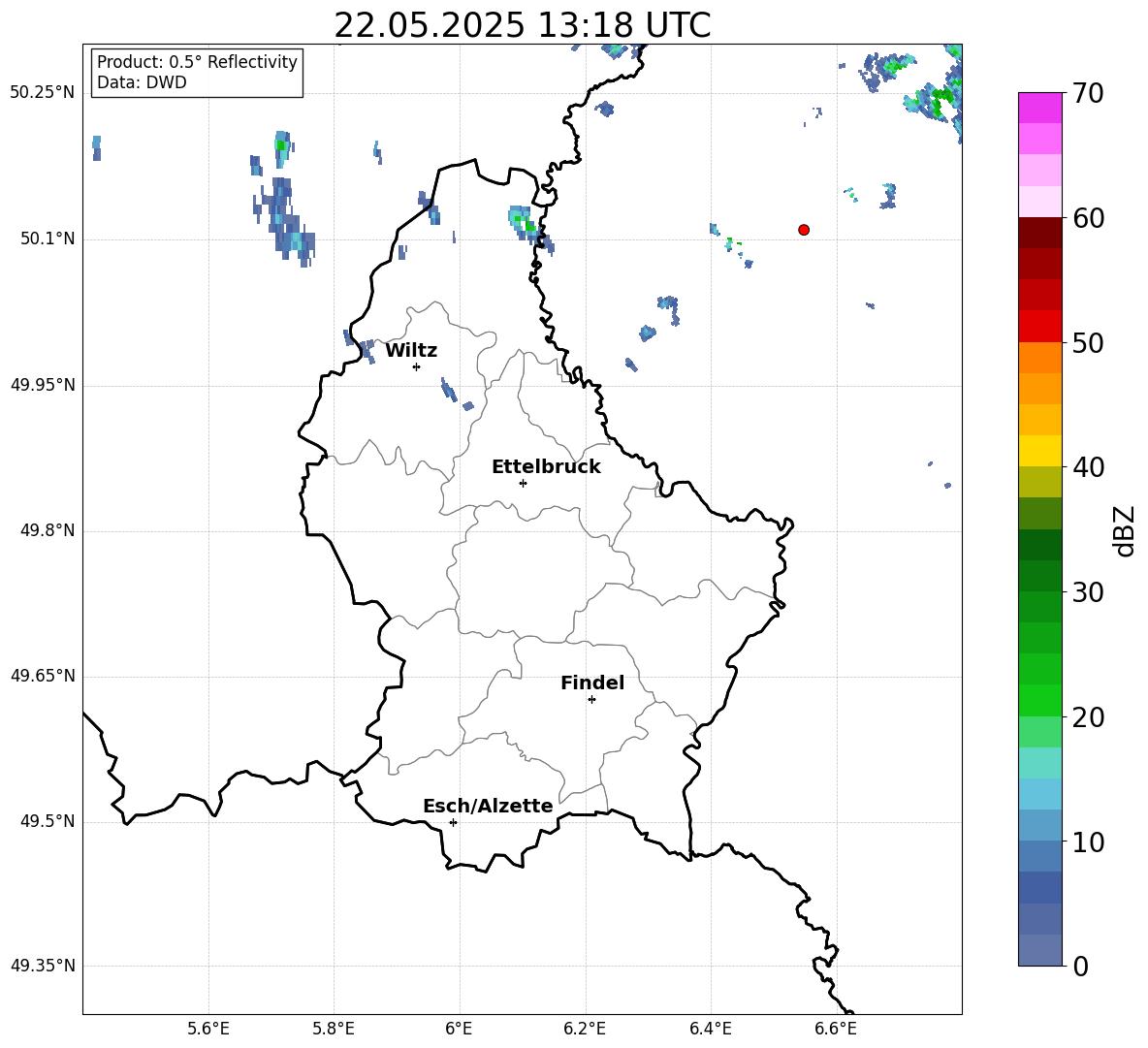Click the orange colorbar segment below 50
The image size is (1148, 1048).
1040,358
